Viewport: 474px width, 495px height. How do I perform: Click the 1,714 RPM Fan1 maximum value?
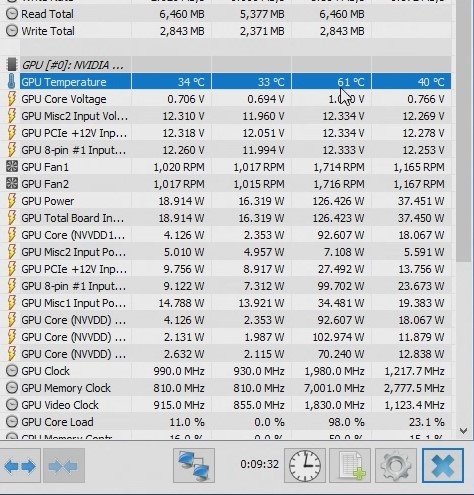point(339,167)
